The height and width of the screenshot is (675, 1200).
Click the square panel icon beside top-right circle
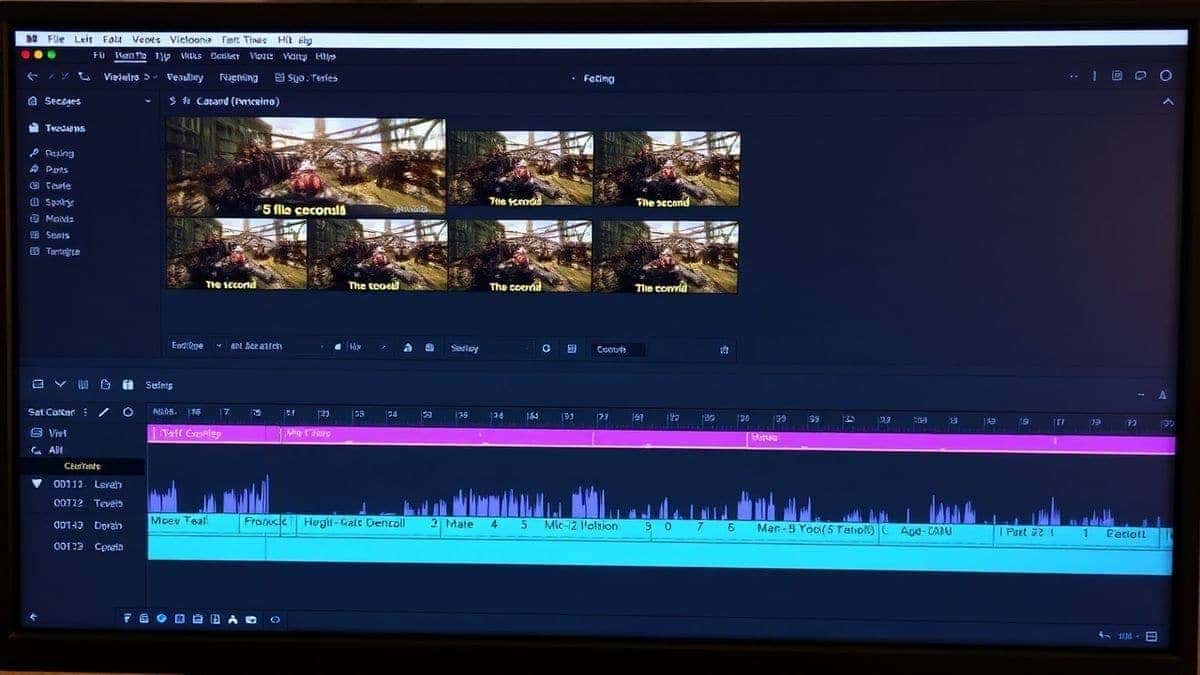[1141, 76]
